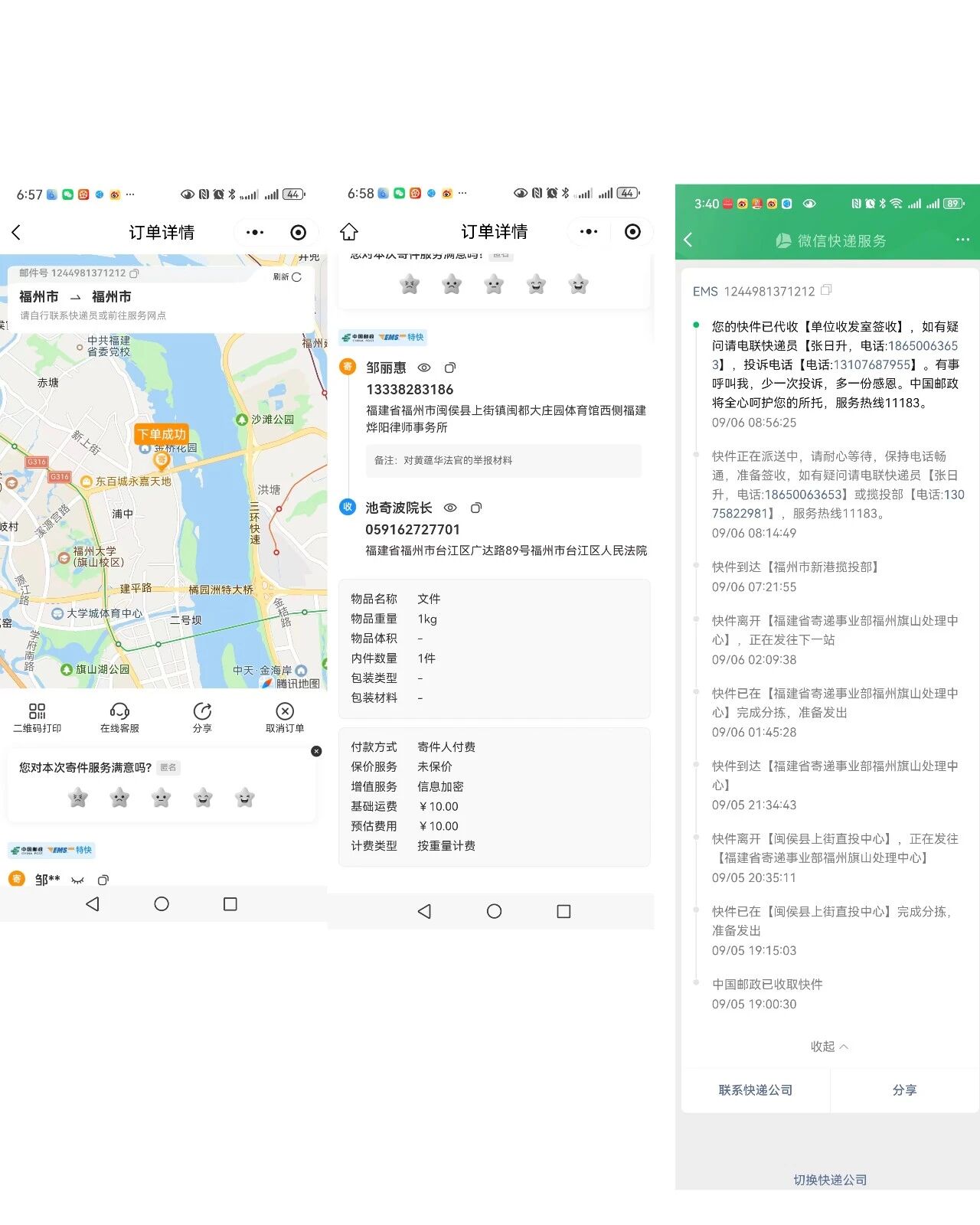Dismiss the satisfaction survey card on the 6:57 screen
980x1225 pixels.
316,751
